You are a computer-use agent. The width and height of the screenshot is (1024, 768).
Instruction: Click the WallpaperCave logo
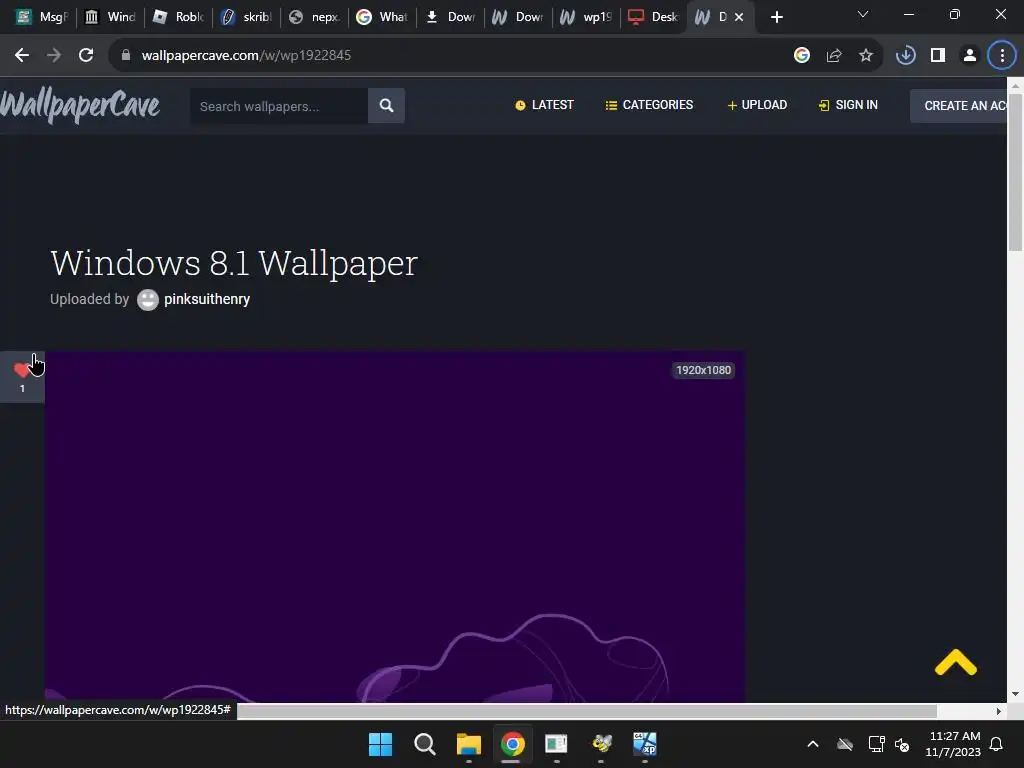(x=80, y=106)
